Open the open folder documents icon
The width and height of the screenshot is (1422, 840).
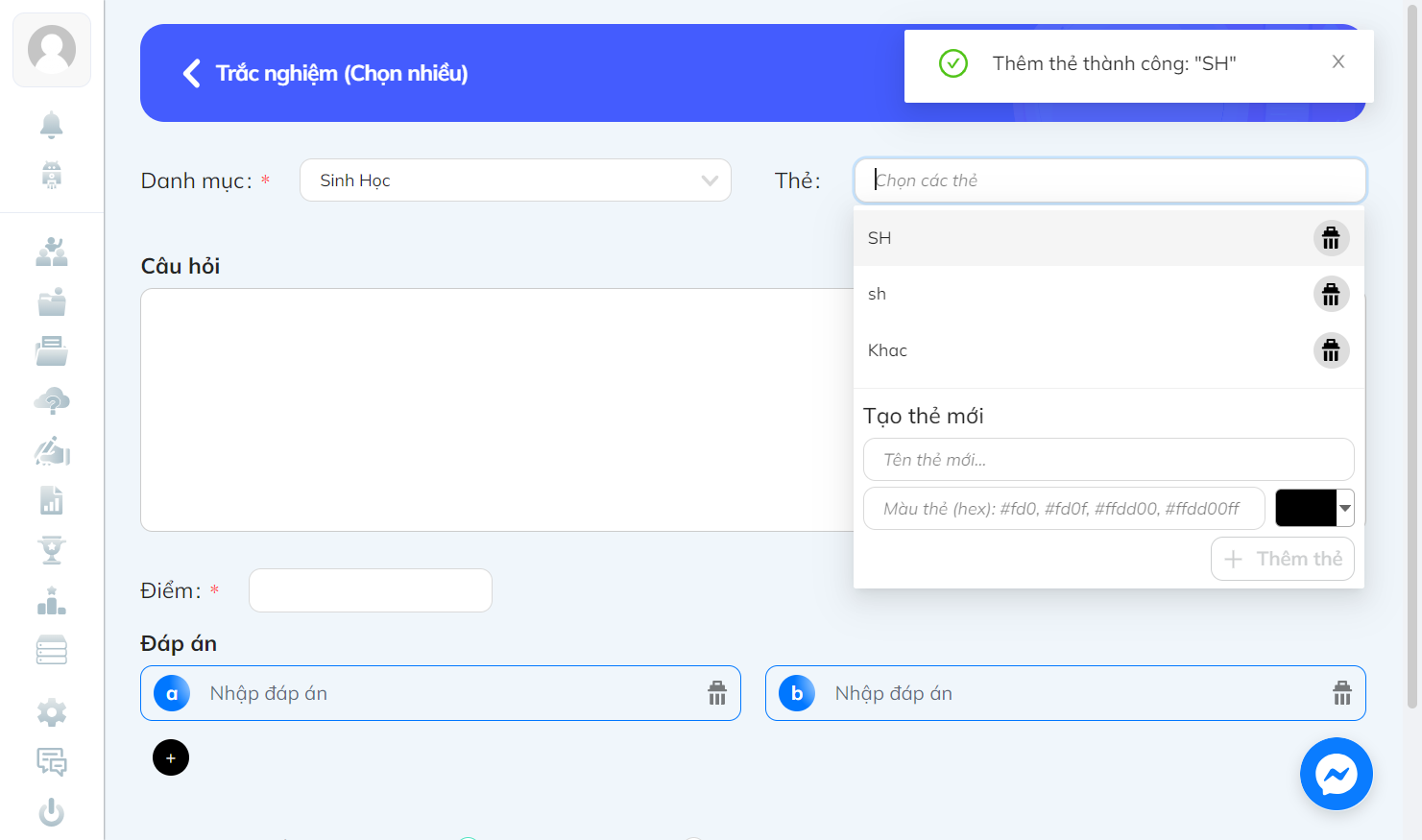click(52, 351)
